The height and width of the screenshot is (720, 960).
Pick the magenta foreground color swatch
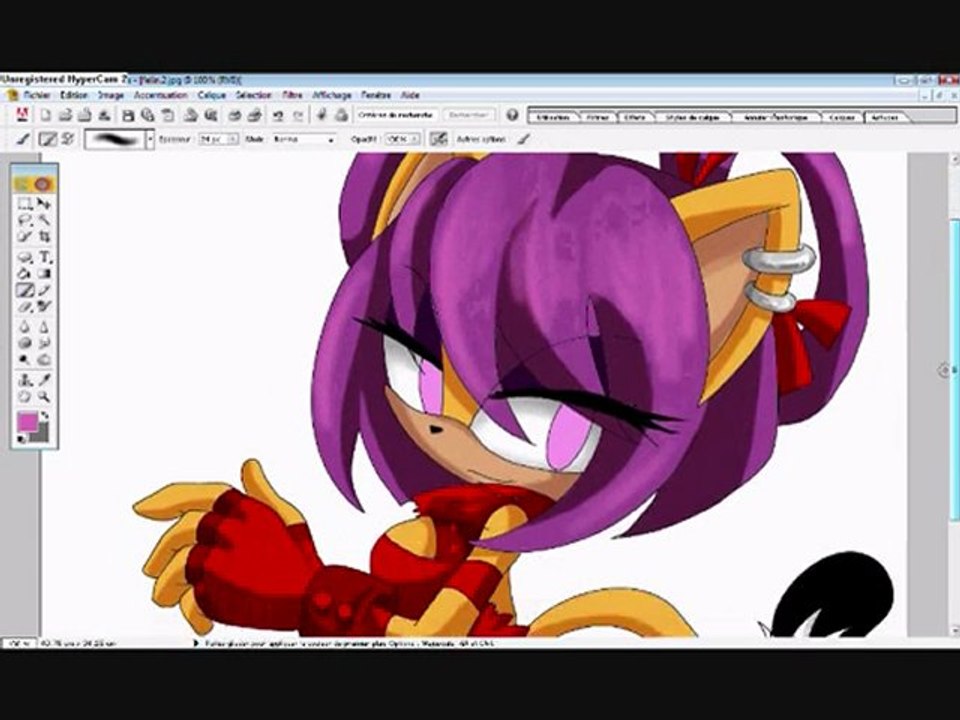pos(26,421)
